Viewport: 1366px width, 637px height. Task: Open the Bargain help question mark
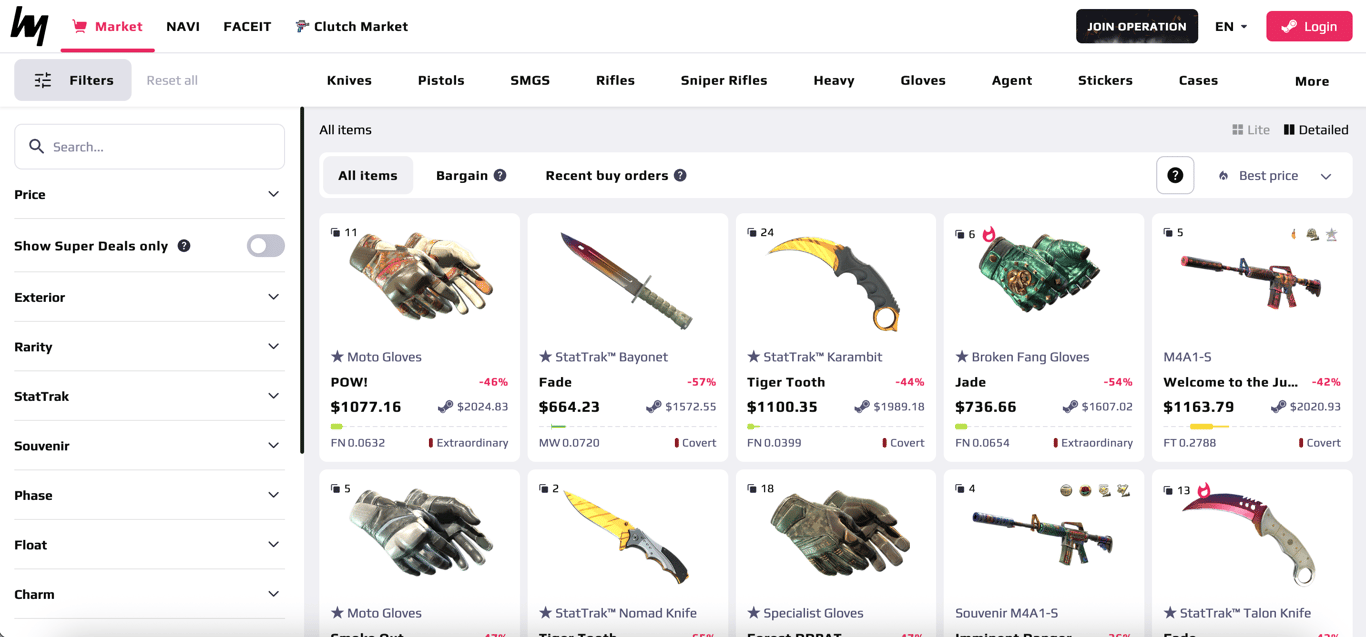click(x=500, y=175)
